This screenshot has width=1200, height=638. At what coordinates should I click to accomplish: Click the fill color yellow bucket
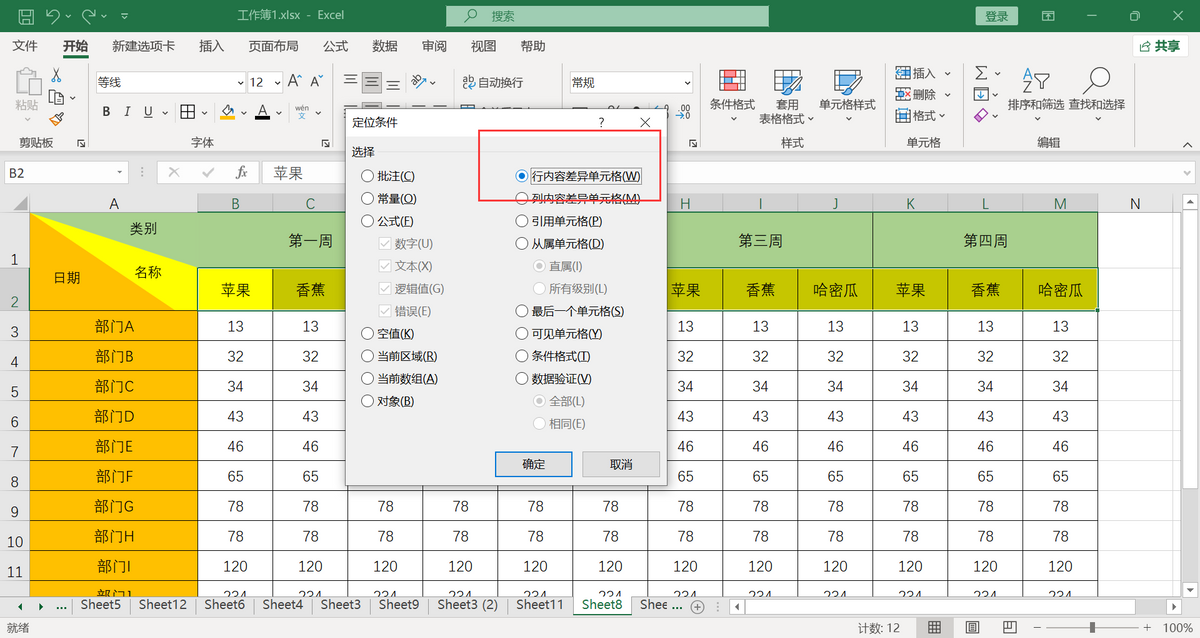coord(228,111)
